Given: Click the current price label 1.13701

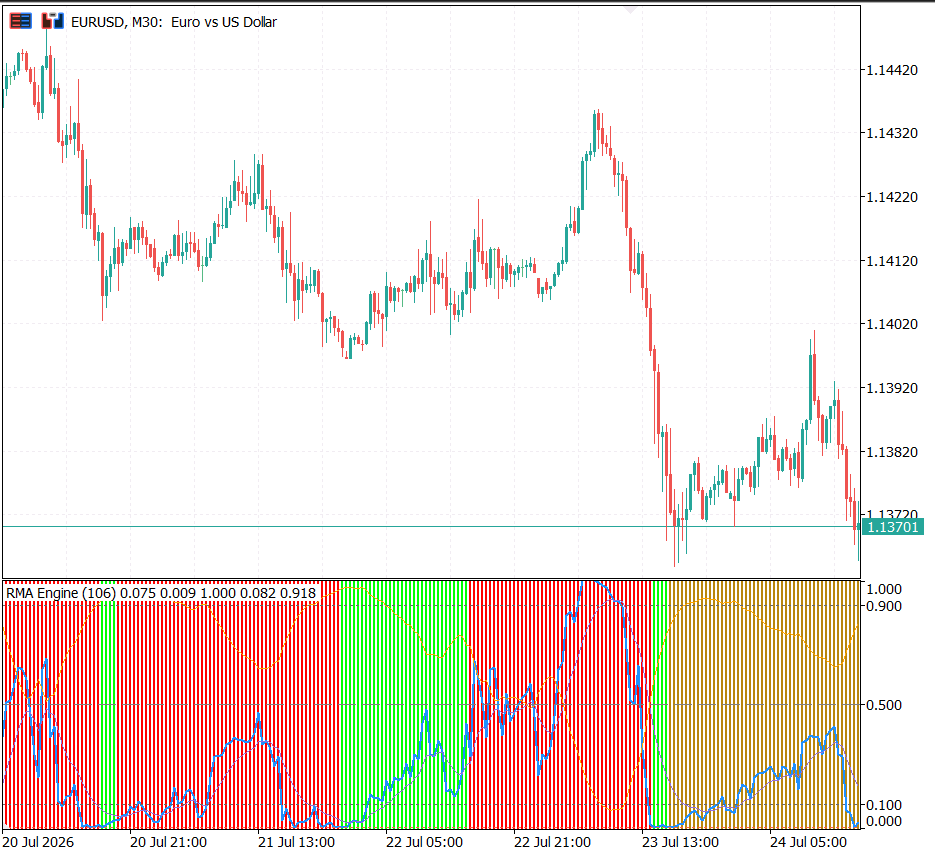Looking at the screenshot, I should pyautogui.click(x=893, y=527).
